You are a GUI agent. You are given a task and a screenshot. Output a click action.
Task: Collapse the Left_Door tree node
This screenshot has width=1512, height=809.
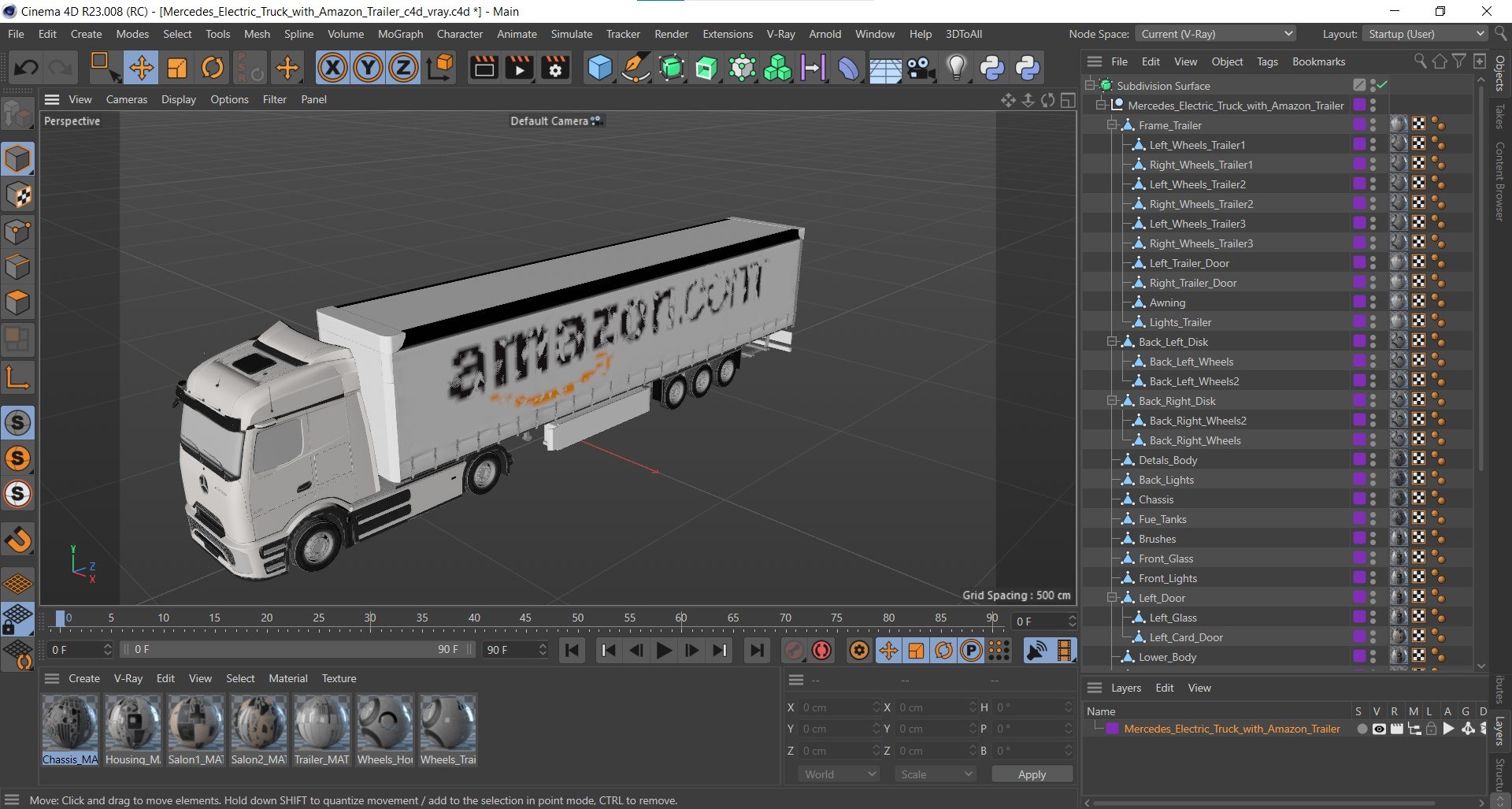(x=1112, y=598)
